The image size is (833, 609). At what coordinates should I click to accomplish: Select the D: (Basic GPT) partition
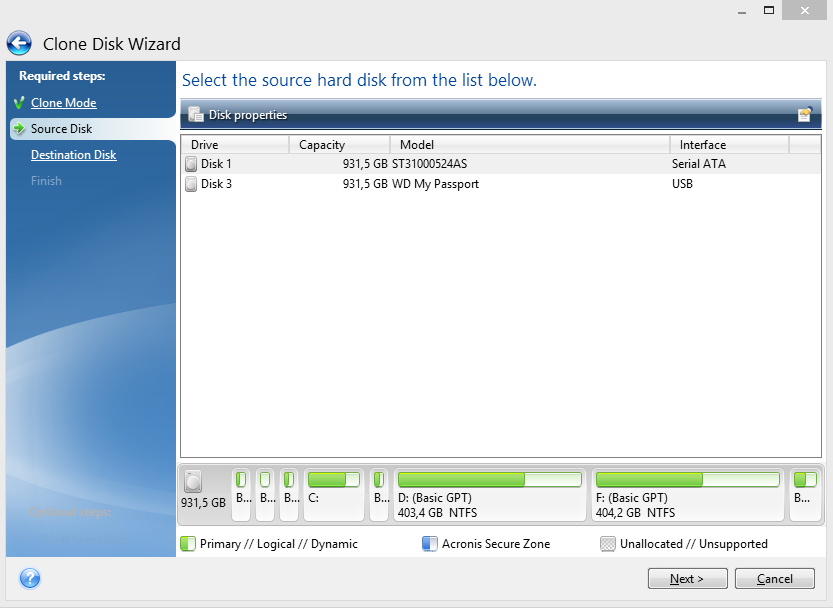tap(489, 495)
